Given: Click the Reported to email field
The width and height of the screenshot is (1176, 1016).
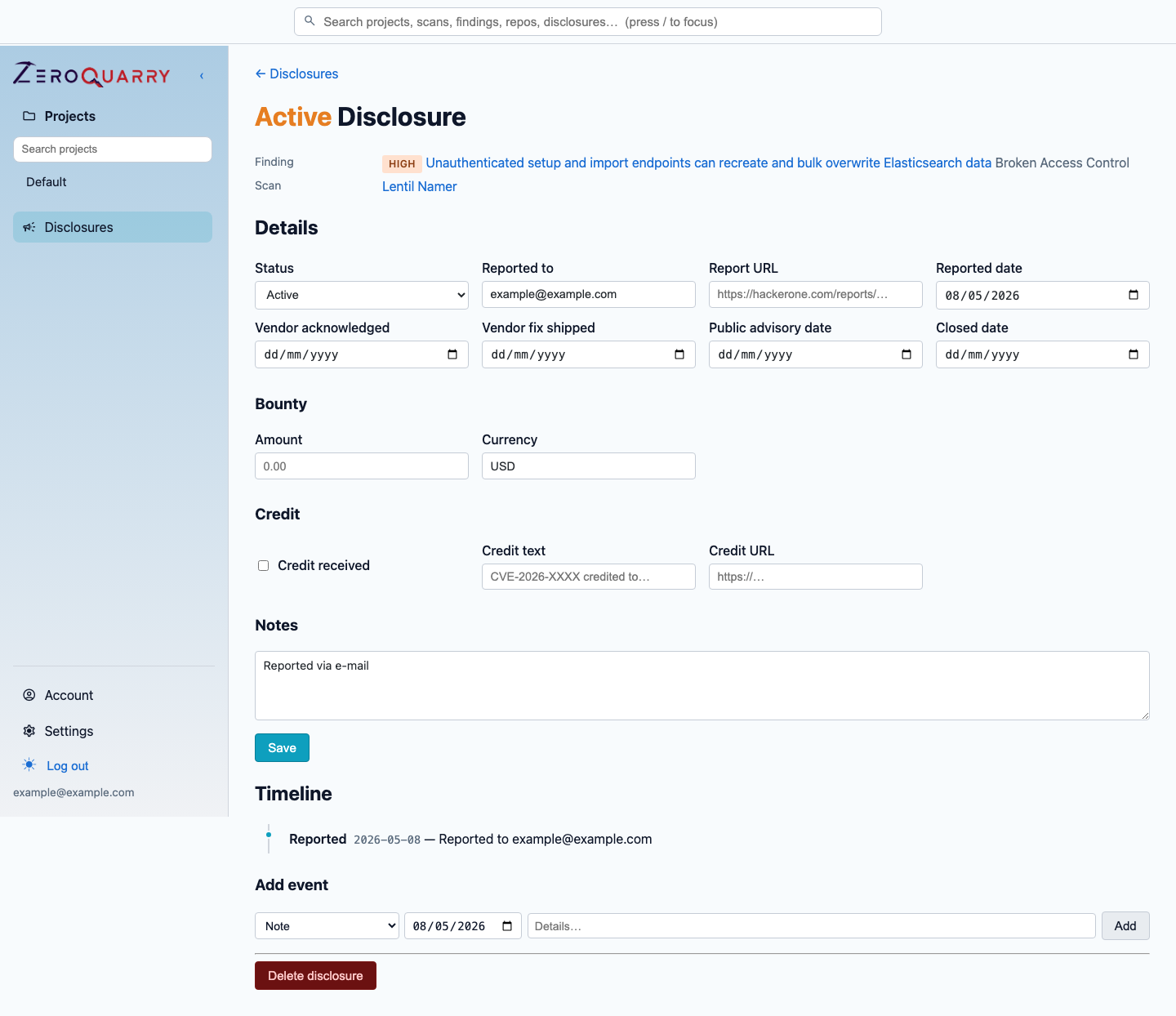Looking at the screenshot, I should (589, 295).
